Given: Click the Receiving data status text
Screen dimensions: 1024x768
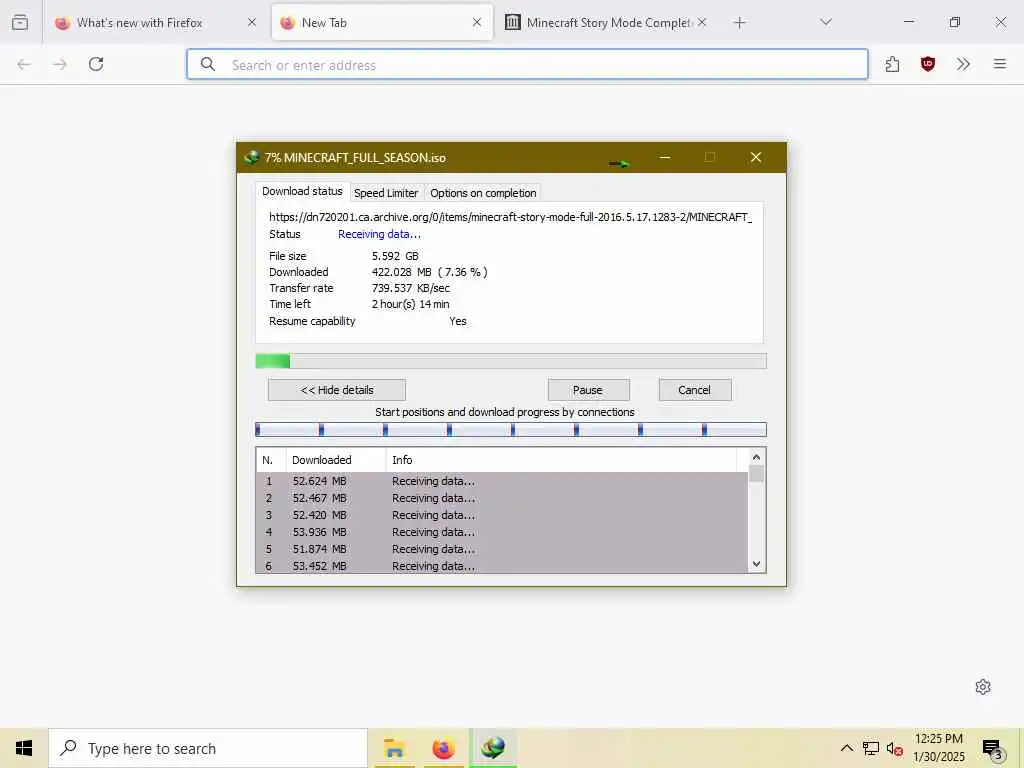Looking at the screenshot, I should point(379,234).
